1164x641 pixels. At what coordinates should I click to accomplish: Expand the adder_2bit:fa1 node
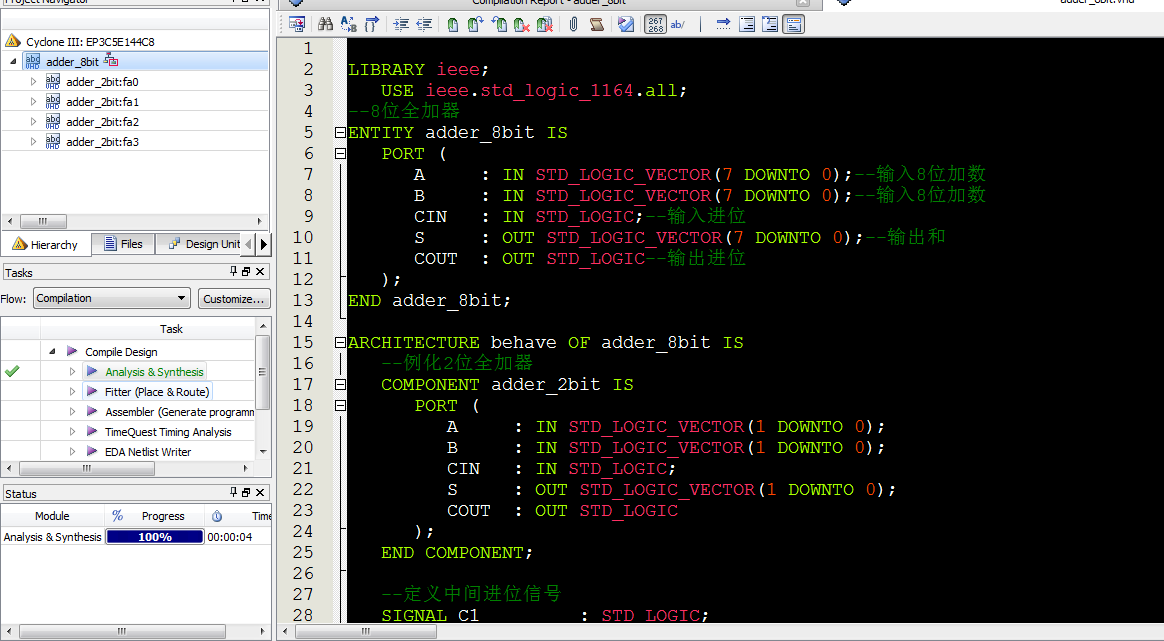coord(33,102)
